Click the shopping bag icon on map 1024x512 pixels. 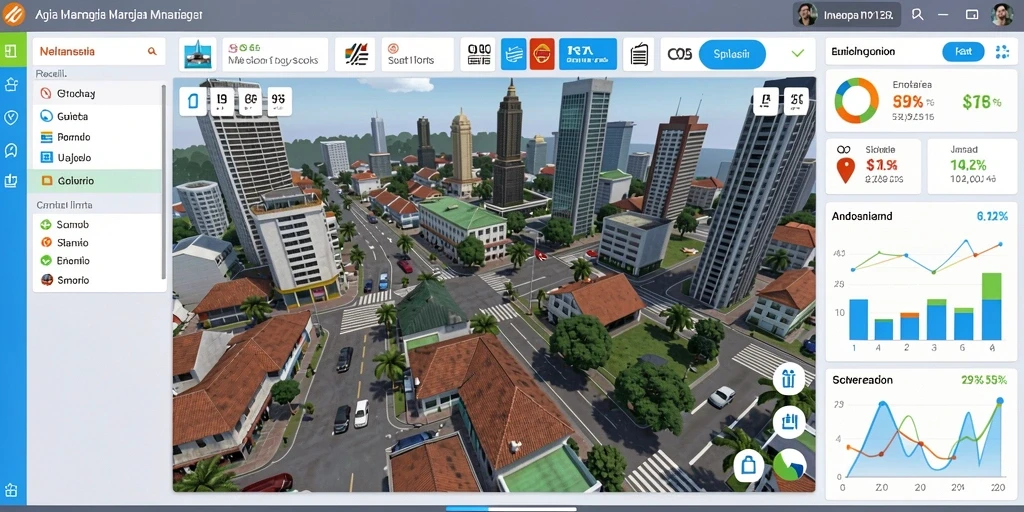tap(748, 466)
